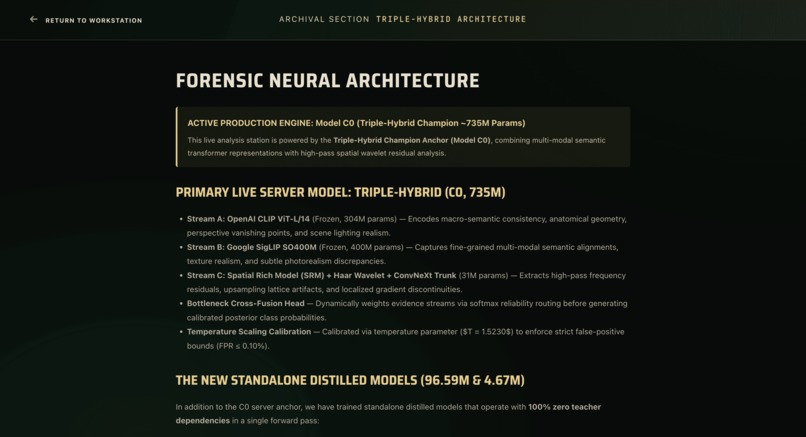This screenshot has height=437, width=806.
Task: Click the bold Triple-Hybrid Champion Anchor (Model C0) text
Action: point(412,140)
